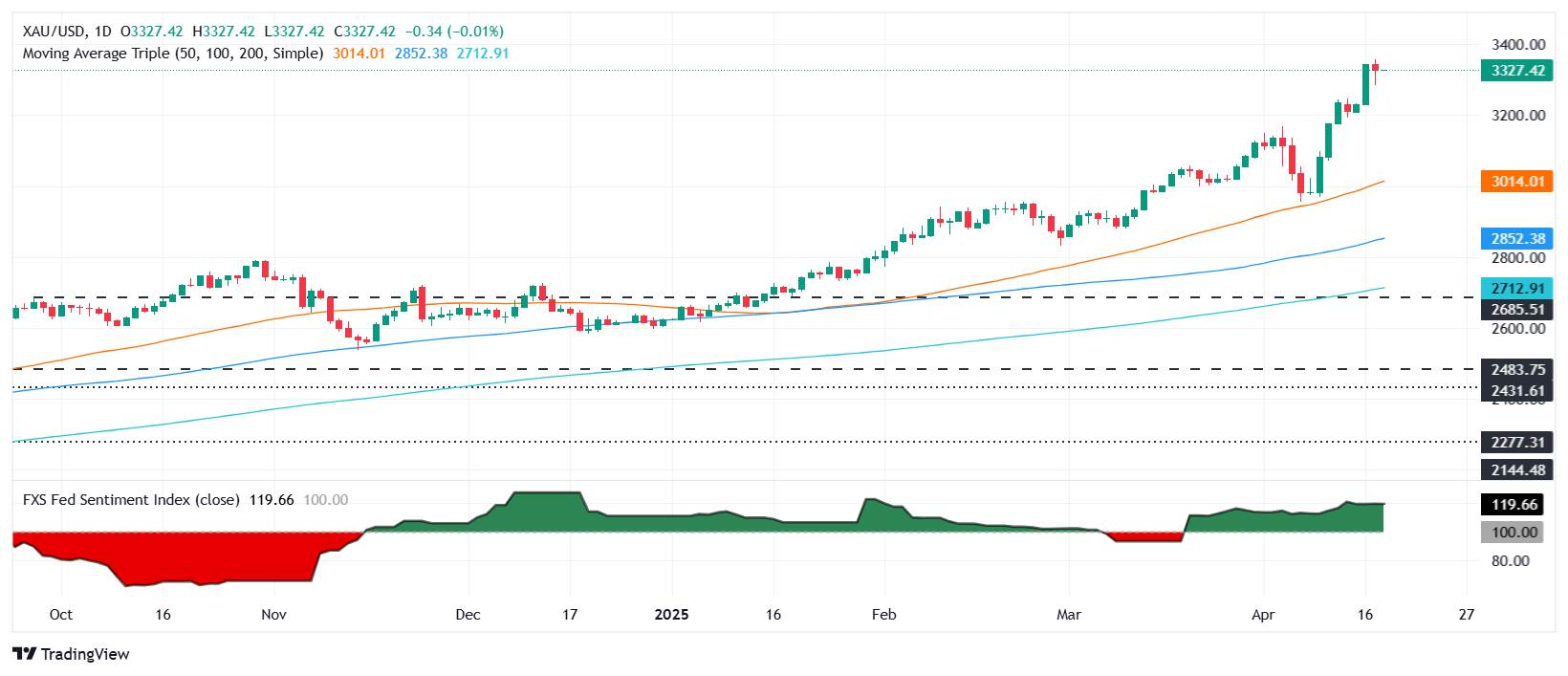Screen dimensions: 1568x676
Task: Click the Apr label on time axis
Action: tap(1263, 615)
